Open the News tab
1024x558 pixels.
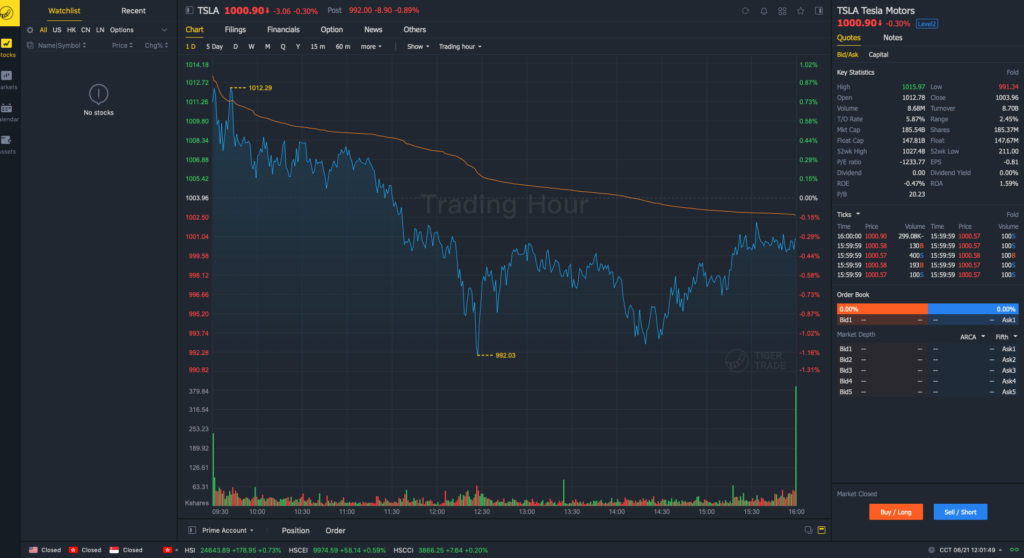373,30
